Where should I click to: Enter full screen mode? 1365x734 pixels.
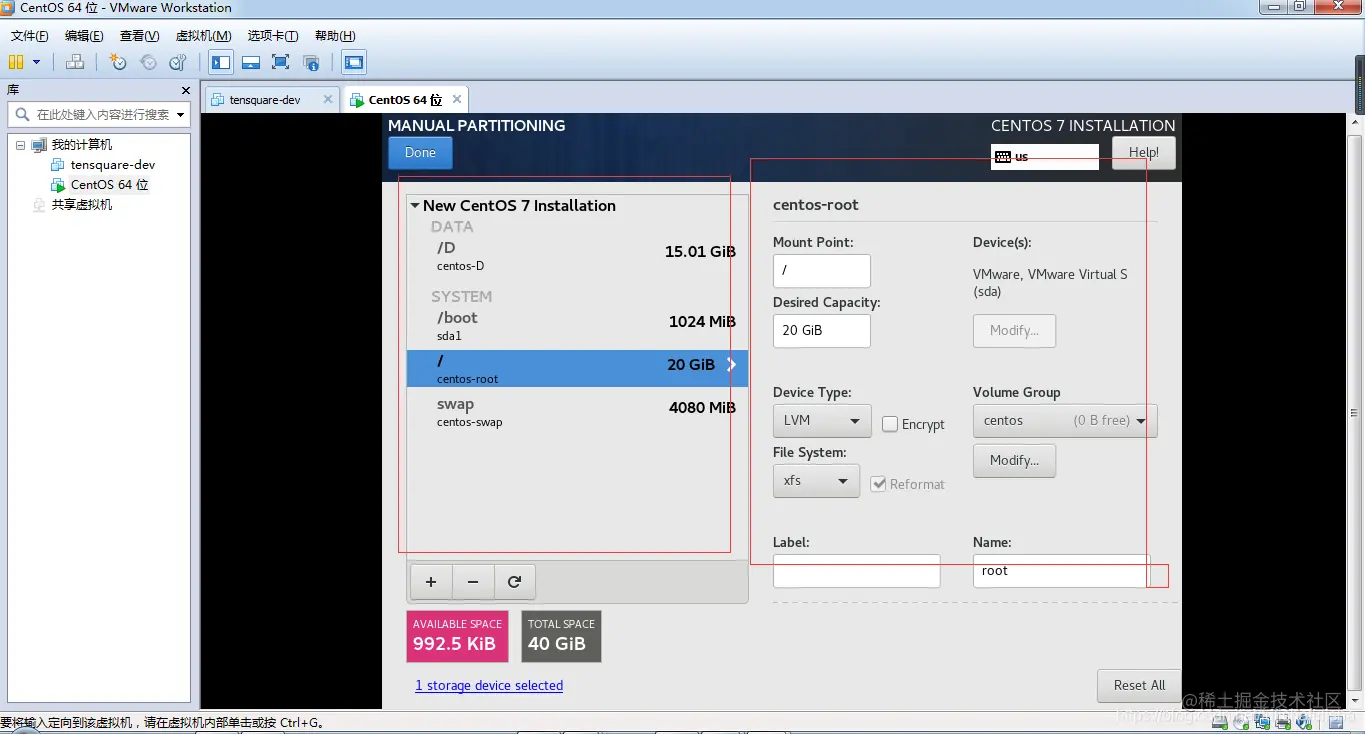click(x=281, y=62)
